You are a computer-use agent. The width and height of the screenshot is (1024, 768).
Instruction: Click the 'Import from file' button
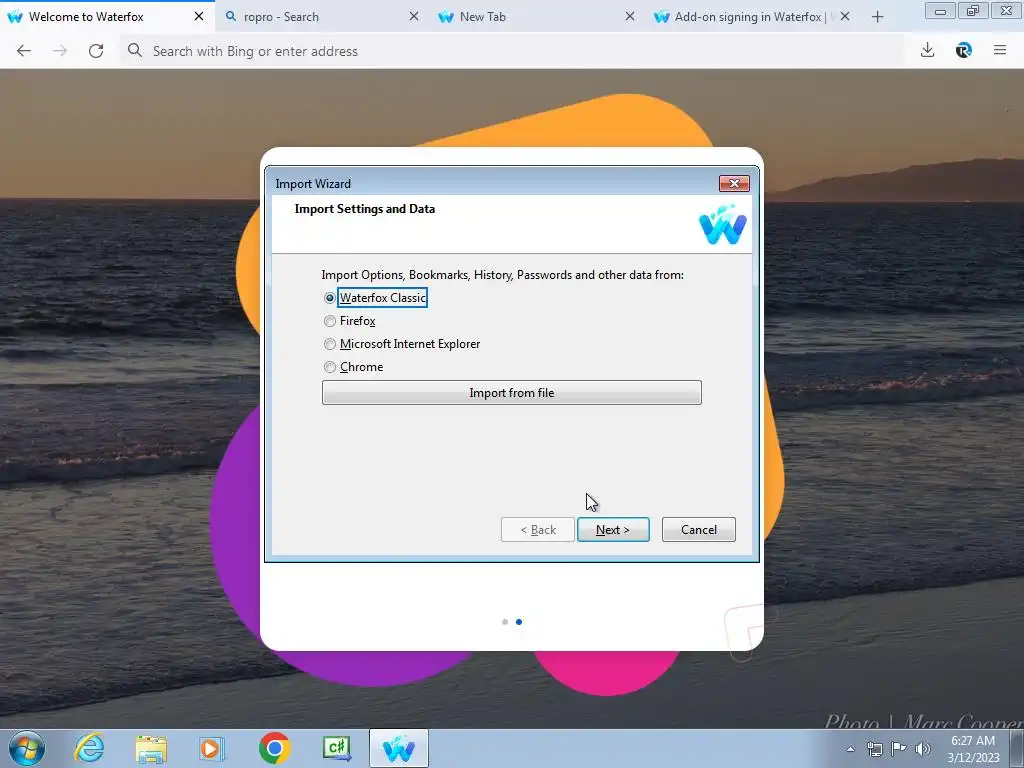(511, 392)
